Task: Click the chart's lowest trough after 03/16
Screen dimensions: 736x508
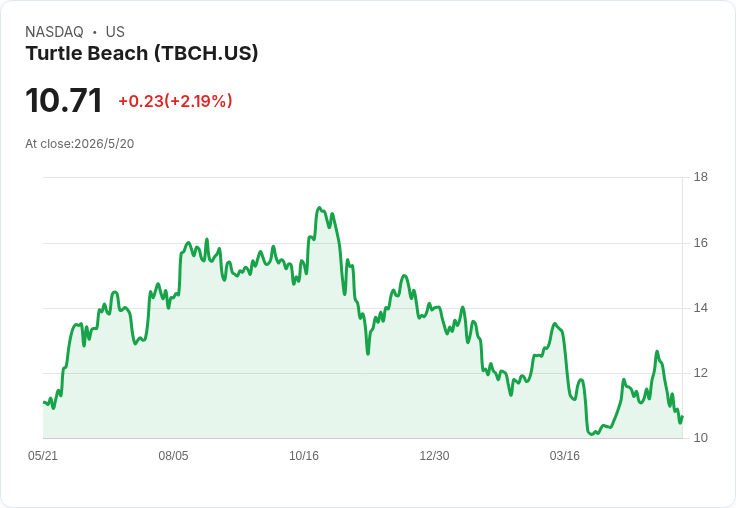Action: pos(592,434)
